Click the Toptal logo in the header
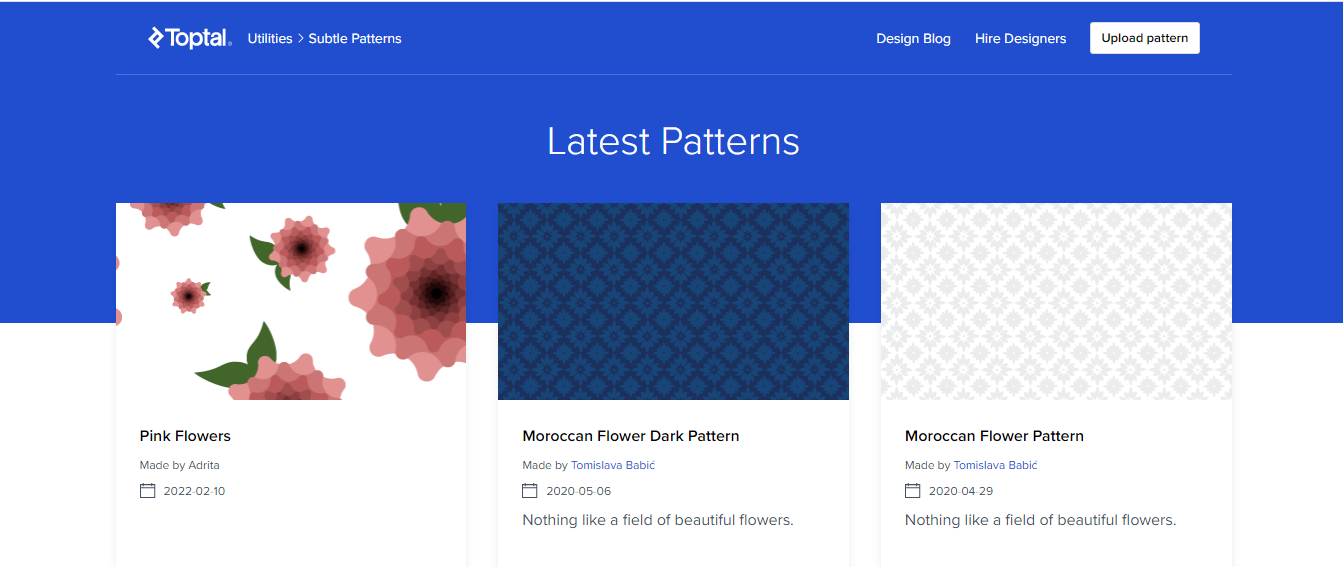 (190, 38)
